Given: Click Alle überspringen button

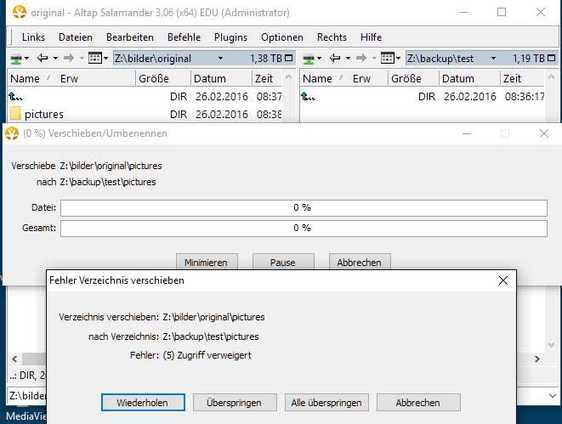Looking at the screenshot, I should coord(326,402).
